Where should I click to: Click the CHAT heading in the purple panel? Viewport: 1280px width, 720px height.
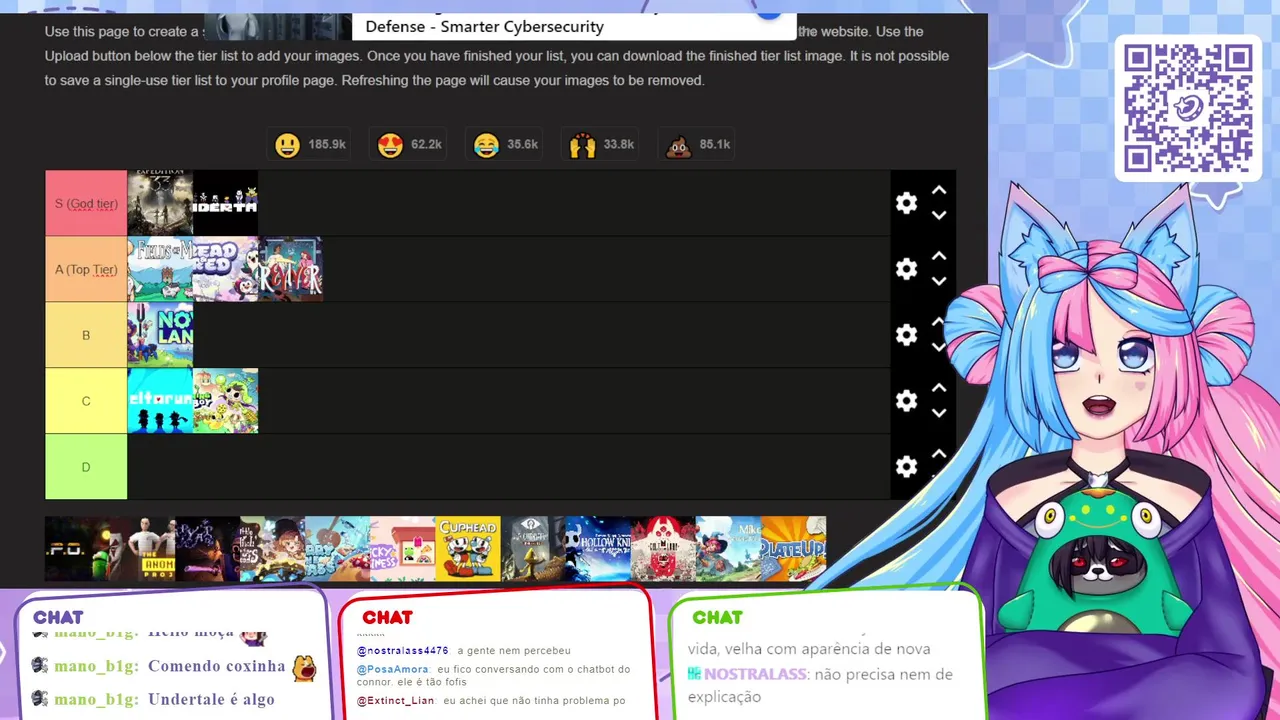(58, 618)
